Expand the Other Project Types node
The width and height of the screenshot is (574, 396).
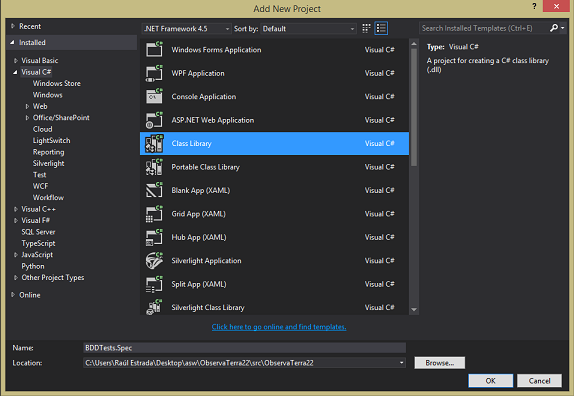click(x=16, y=277)
